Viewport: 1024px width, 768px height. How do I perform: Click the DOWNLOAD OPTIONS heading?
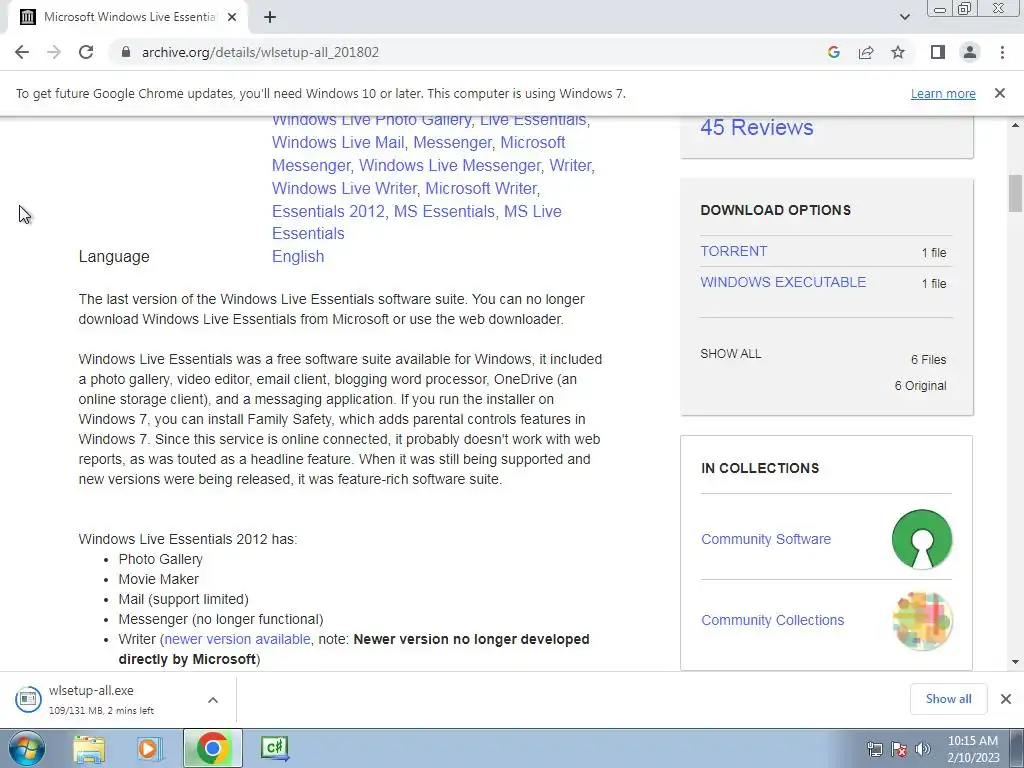(x=776, y=210)
